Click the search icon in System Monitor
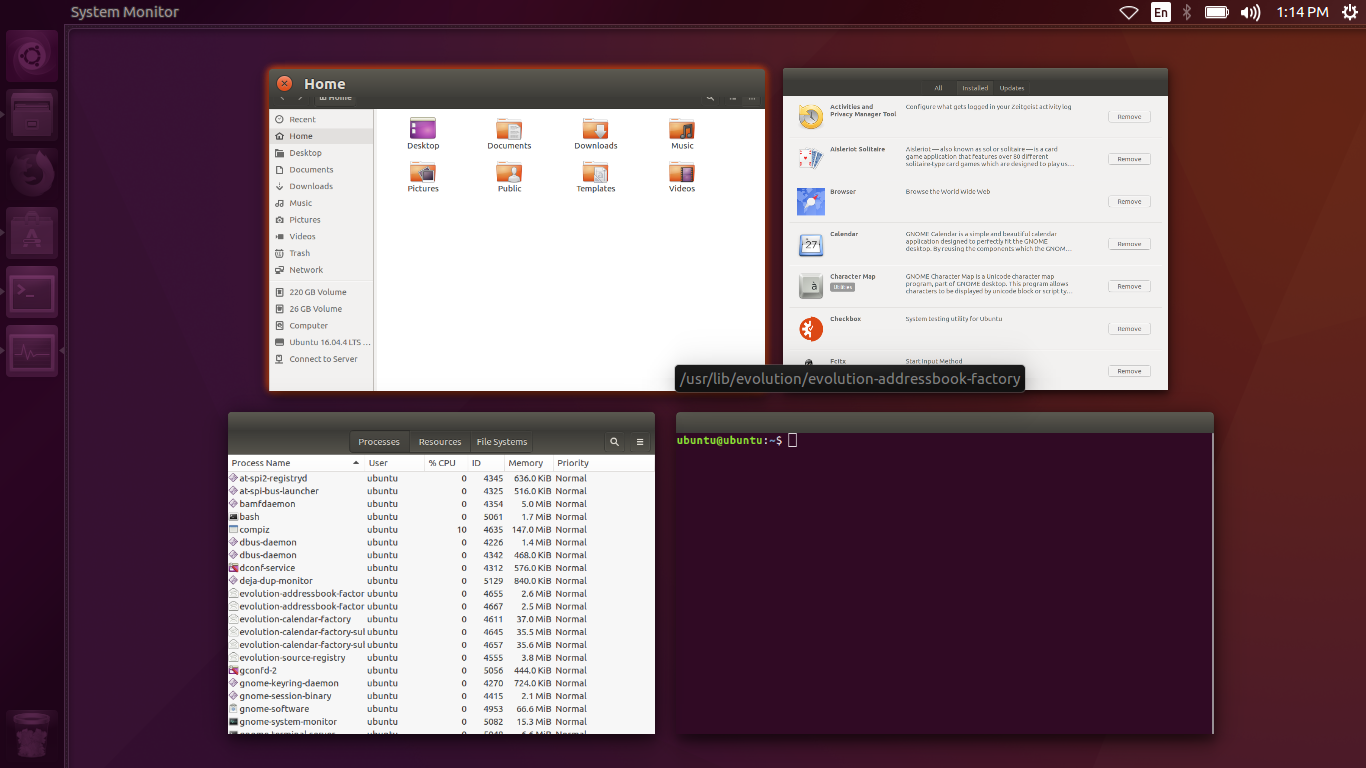The height and width of the screenshot is (768, 1366). click(615, 441)
